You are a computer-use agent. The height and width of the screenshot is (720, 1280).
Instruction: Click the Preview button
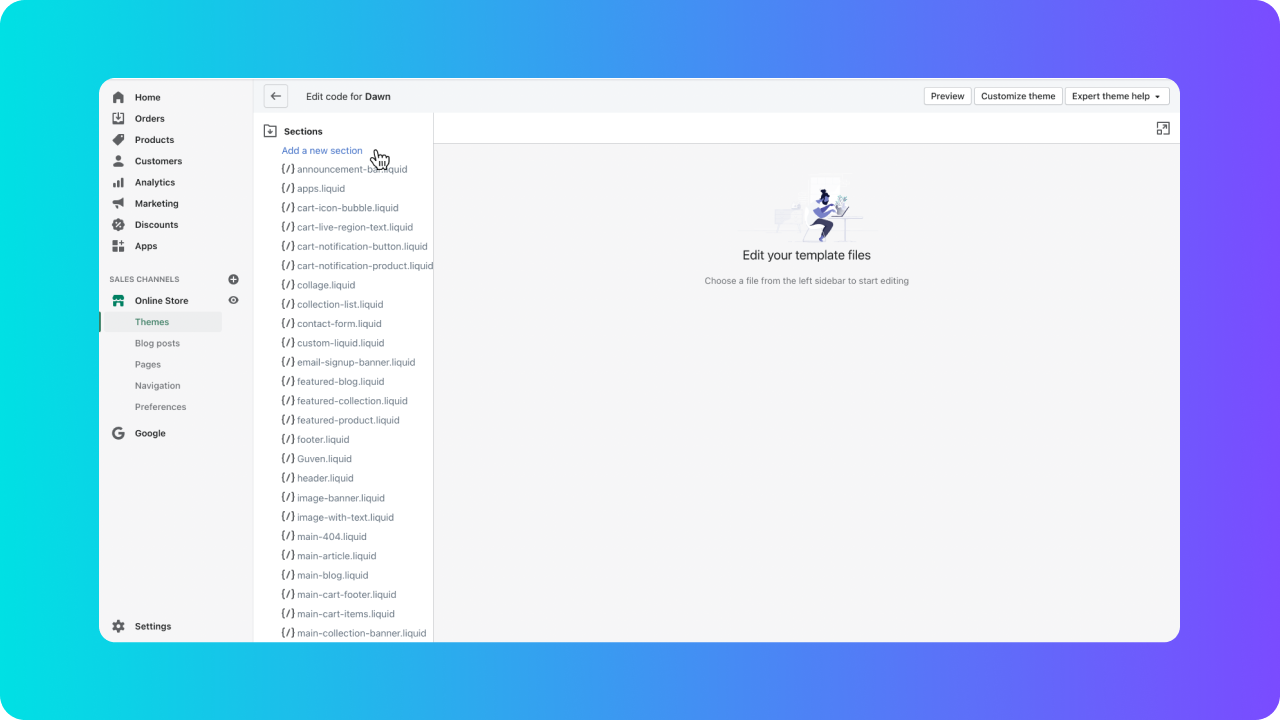(x=947, y=96)
